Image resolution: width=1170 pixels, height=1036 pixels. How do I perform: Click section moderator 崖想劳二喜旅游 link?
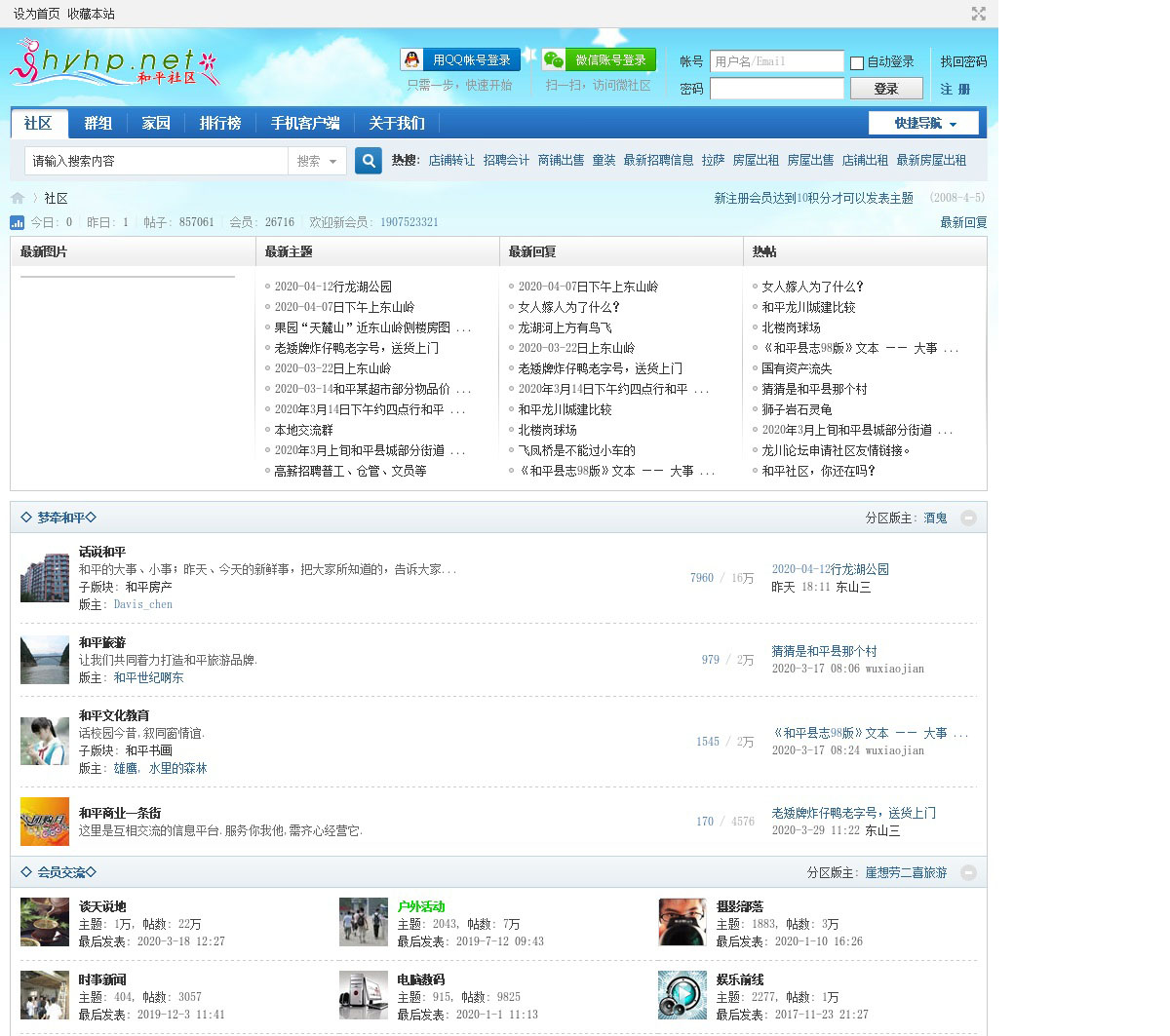[x=907, y=872]
